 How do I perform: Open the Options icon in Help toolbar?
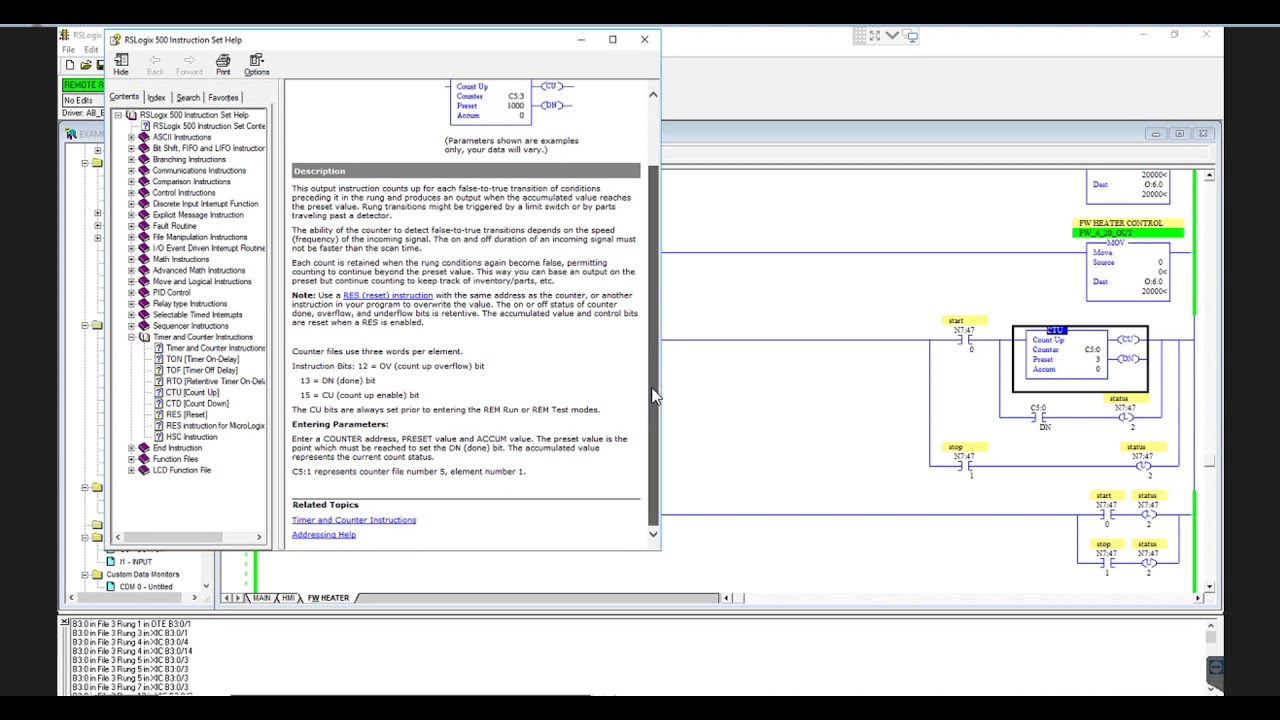(256, 61)
